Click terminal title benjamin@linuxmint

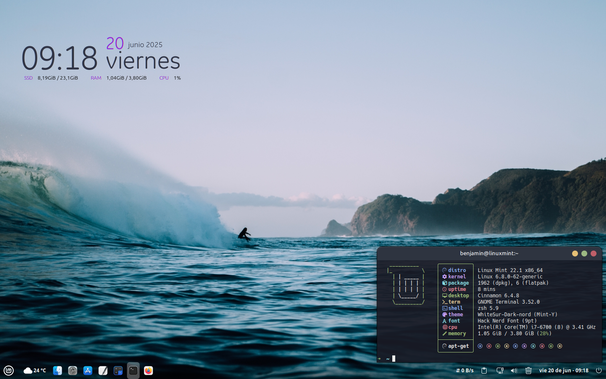(x=489, y=253)
